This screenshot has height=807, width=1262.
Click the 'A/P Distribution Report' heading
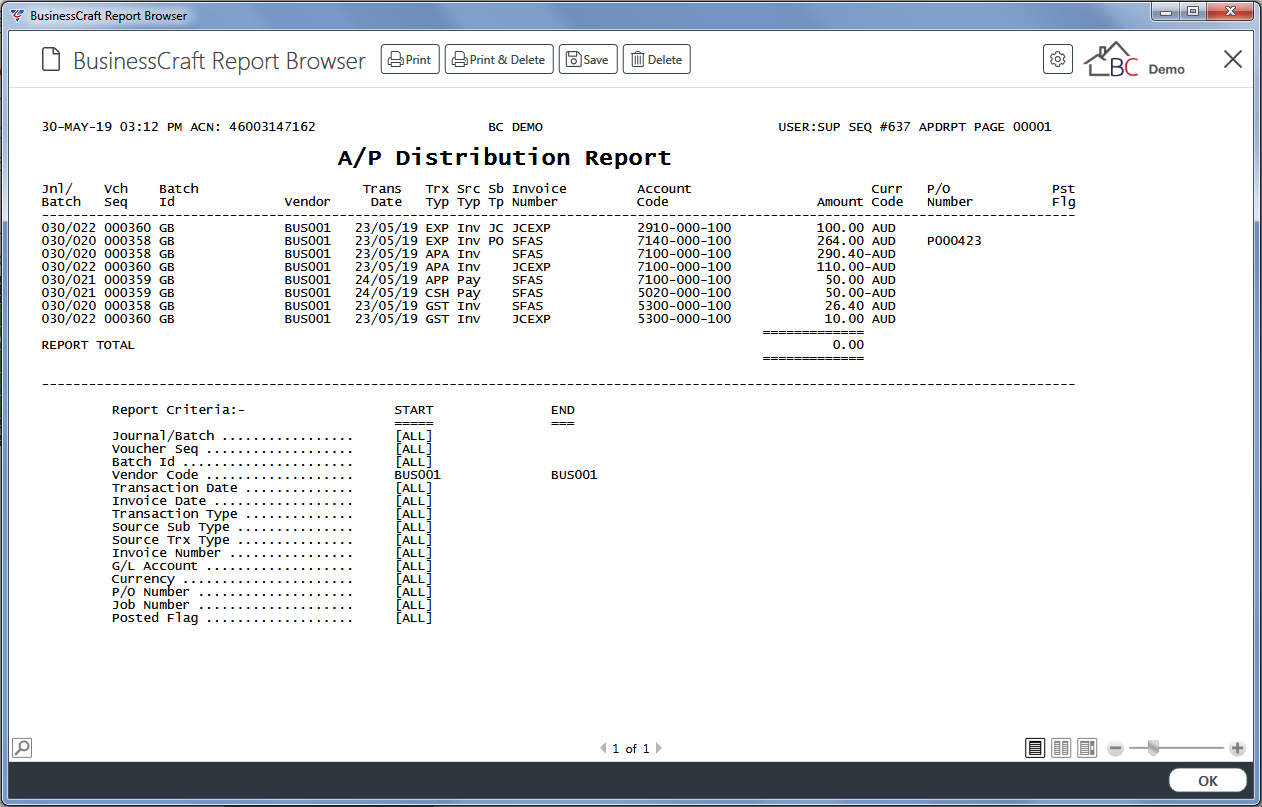coord(504,158)
